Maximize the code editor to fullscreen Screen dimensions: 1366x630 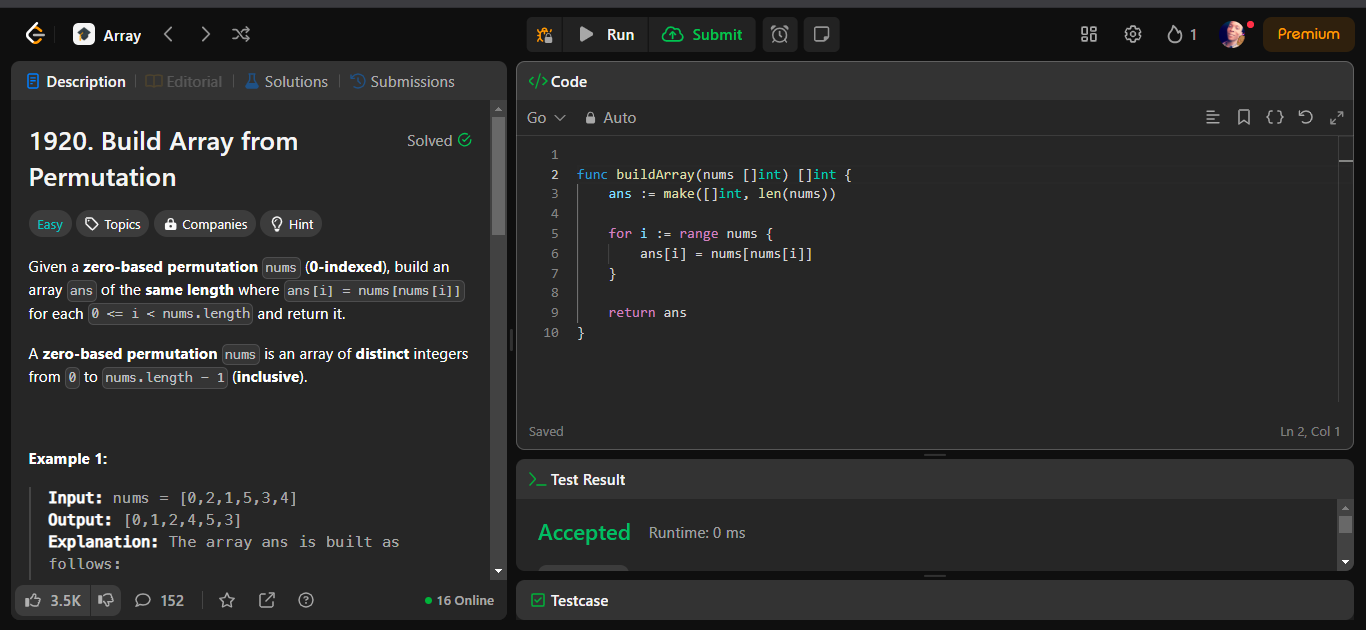[1336, 117]
